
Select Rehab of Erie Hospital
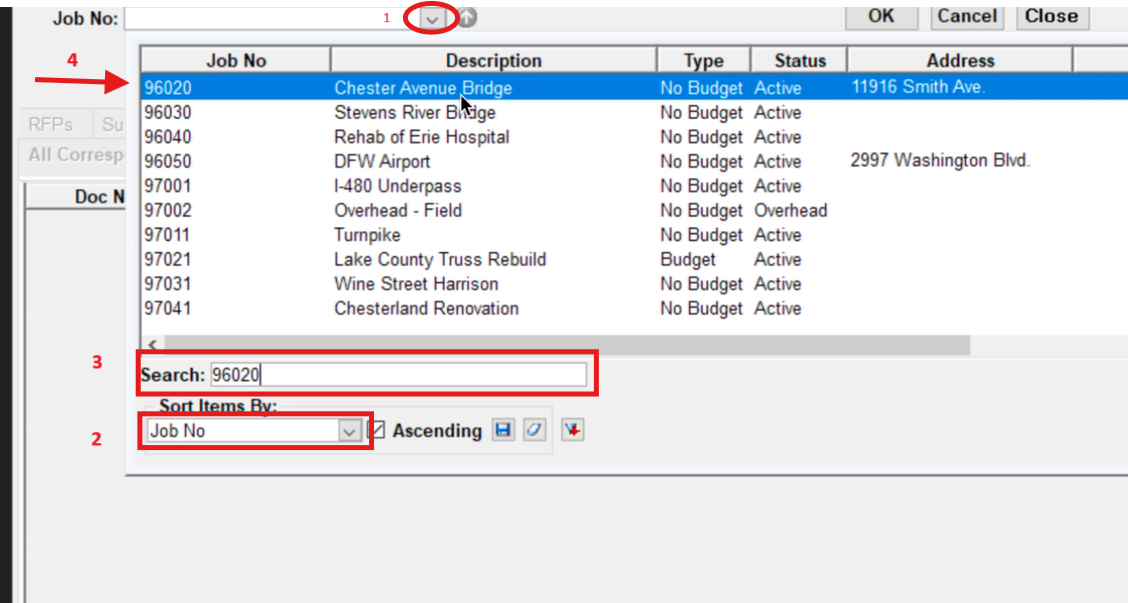click(422, 137)
